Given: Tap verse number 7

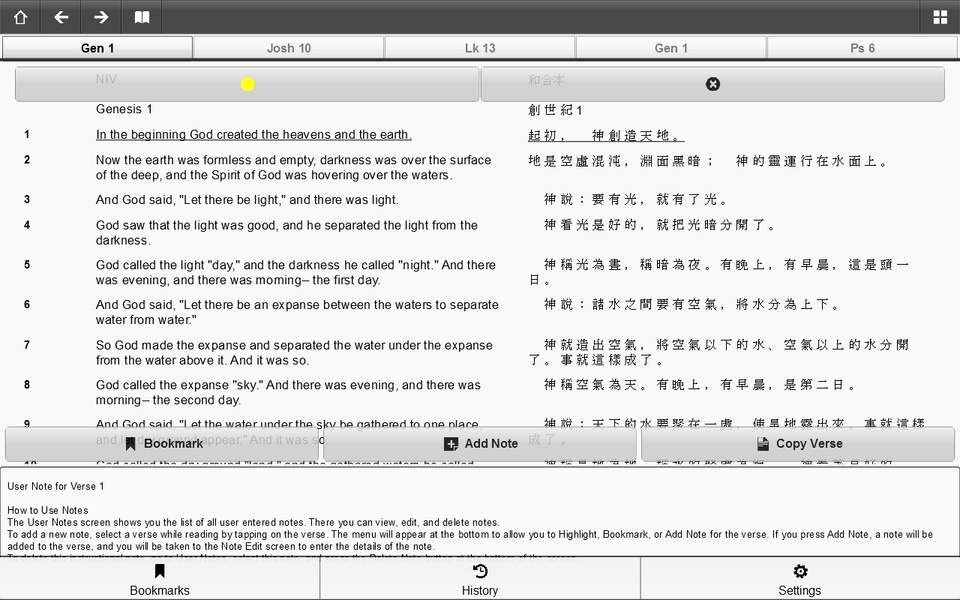Looking at the screenshot, I should pyautogui.click(x=27, y=345).
